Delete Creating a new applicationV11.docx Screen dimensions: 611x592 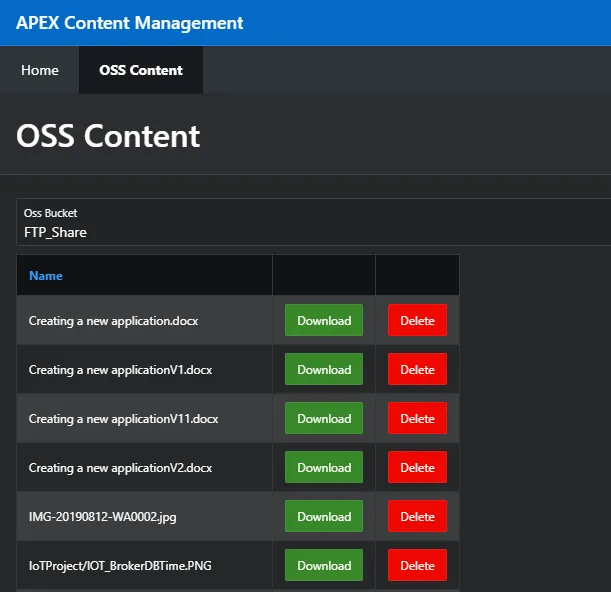pos(417,419)
